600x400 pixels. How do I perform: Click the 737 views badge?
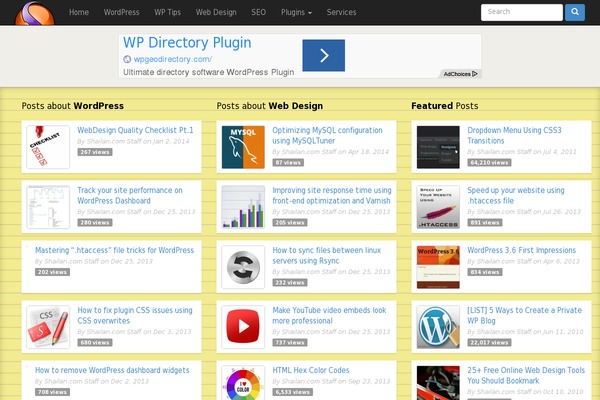(290, 343)
